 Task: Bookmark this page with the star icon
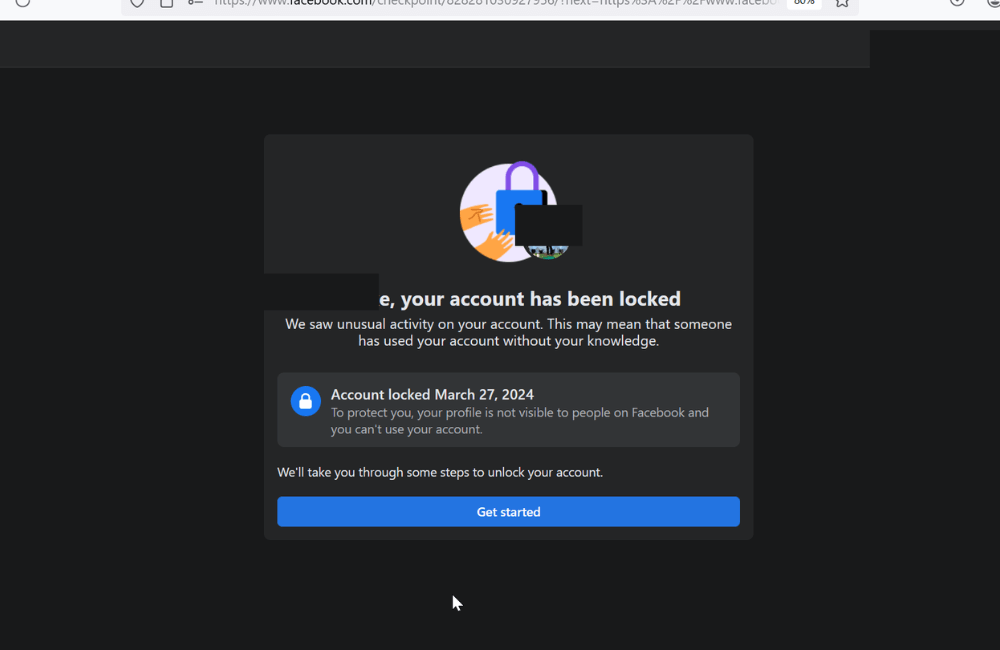pos(843,3)
